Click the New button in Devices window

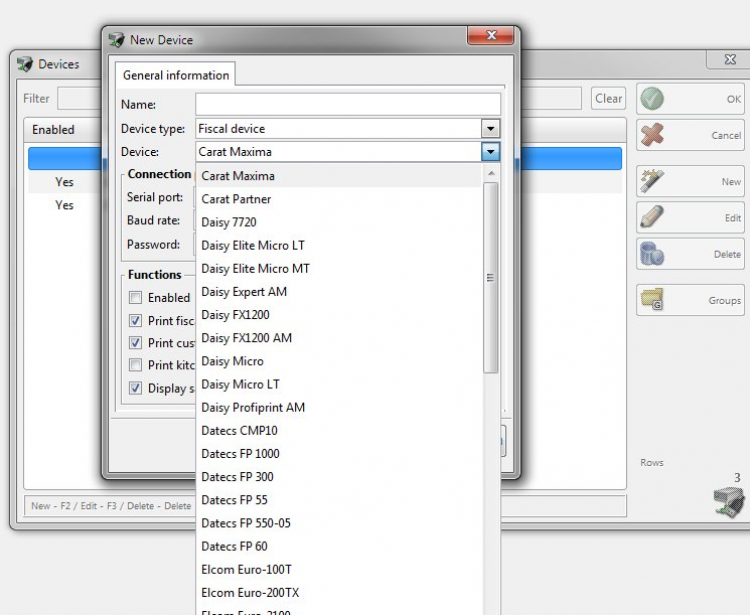pyautogui.click(x=690, y=181)
